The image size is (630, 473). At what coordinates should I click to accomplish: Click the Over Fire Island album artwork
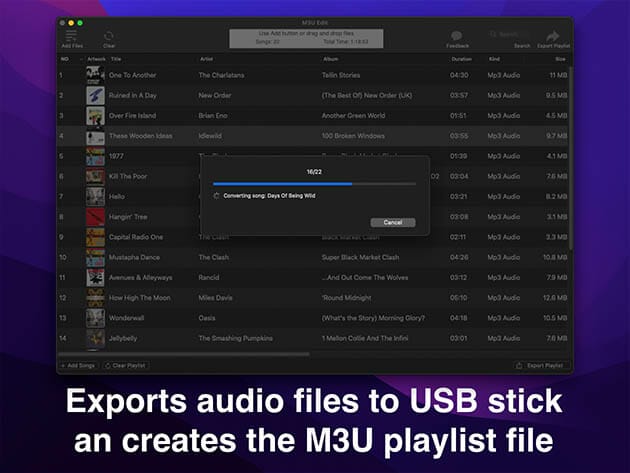point(95,115)
